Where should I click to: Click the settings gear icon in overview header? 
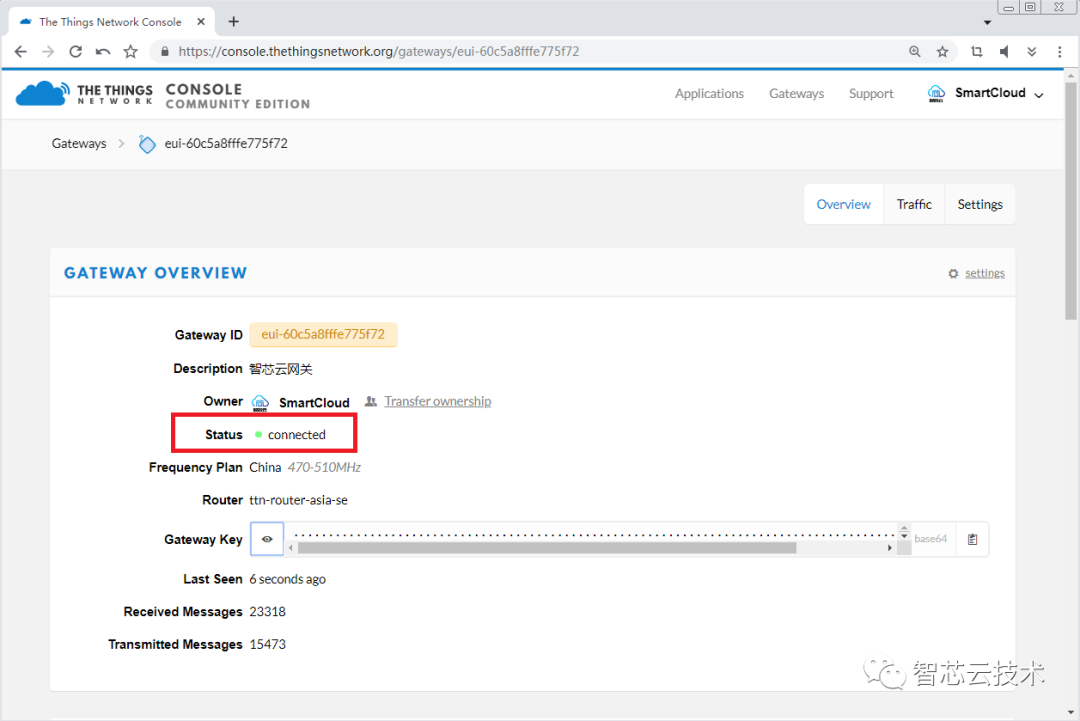(953, 273)
